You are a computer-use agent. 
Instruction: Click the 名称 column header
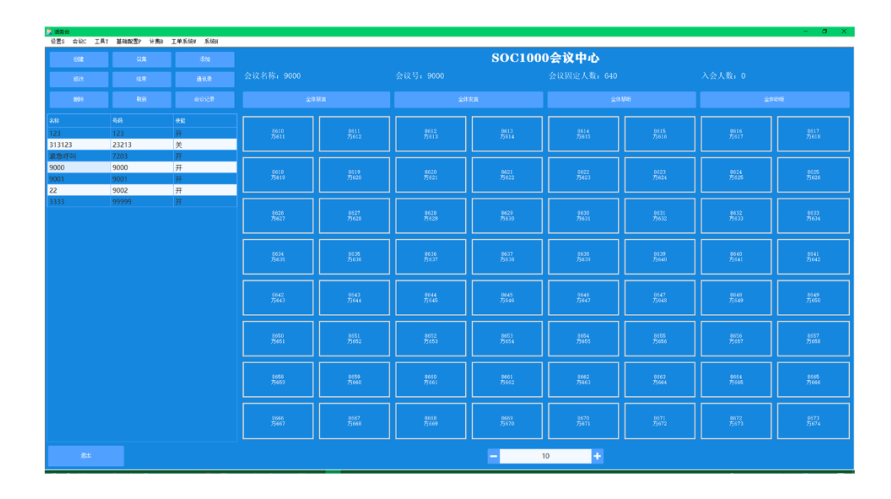(78, 120)
